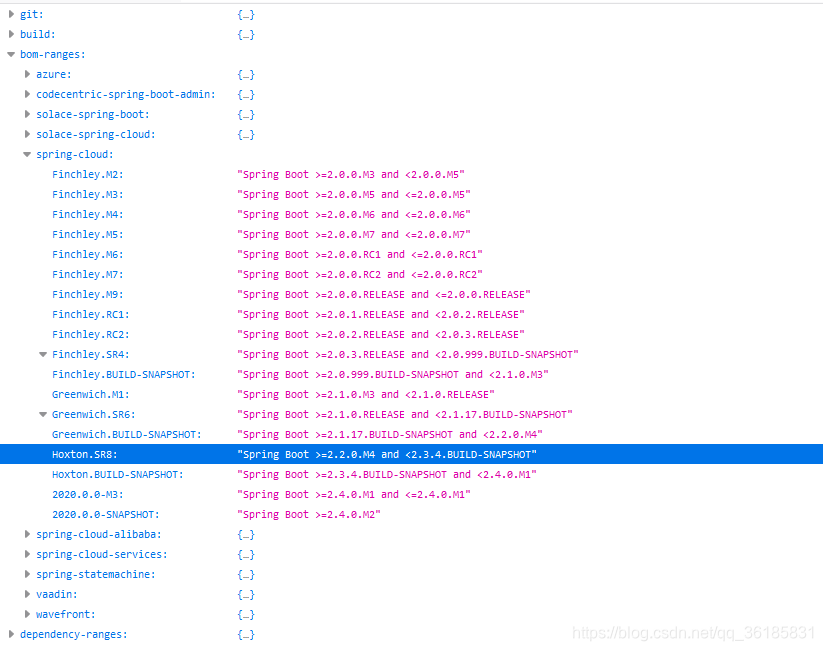This screenshot has width=823, height=651.
Task: Expand the dependency-ranges node
Action: [x=11, y=634]
